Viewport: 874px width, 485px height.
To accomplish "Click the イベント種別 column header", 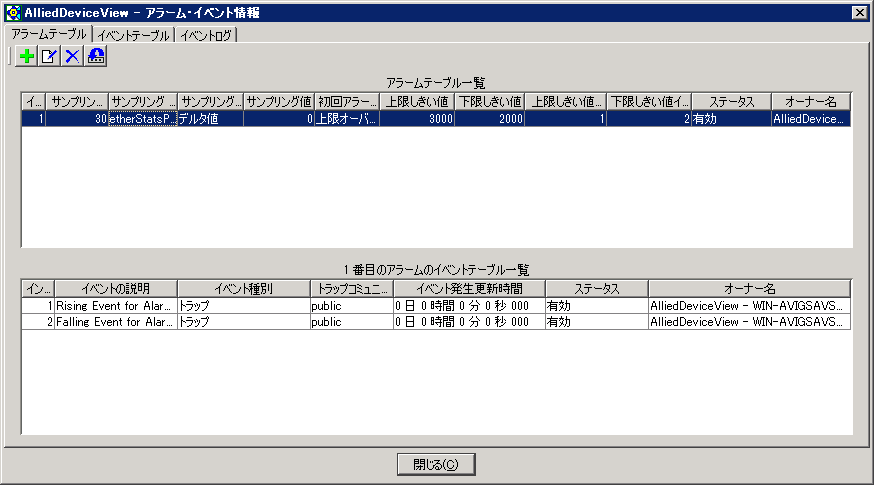I will tap(242, 288).
